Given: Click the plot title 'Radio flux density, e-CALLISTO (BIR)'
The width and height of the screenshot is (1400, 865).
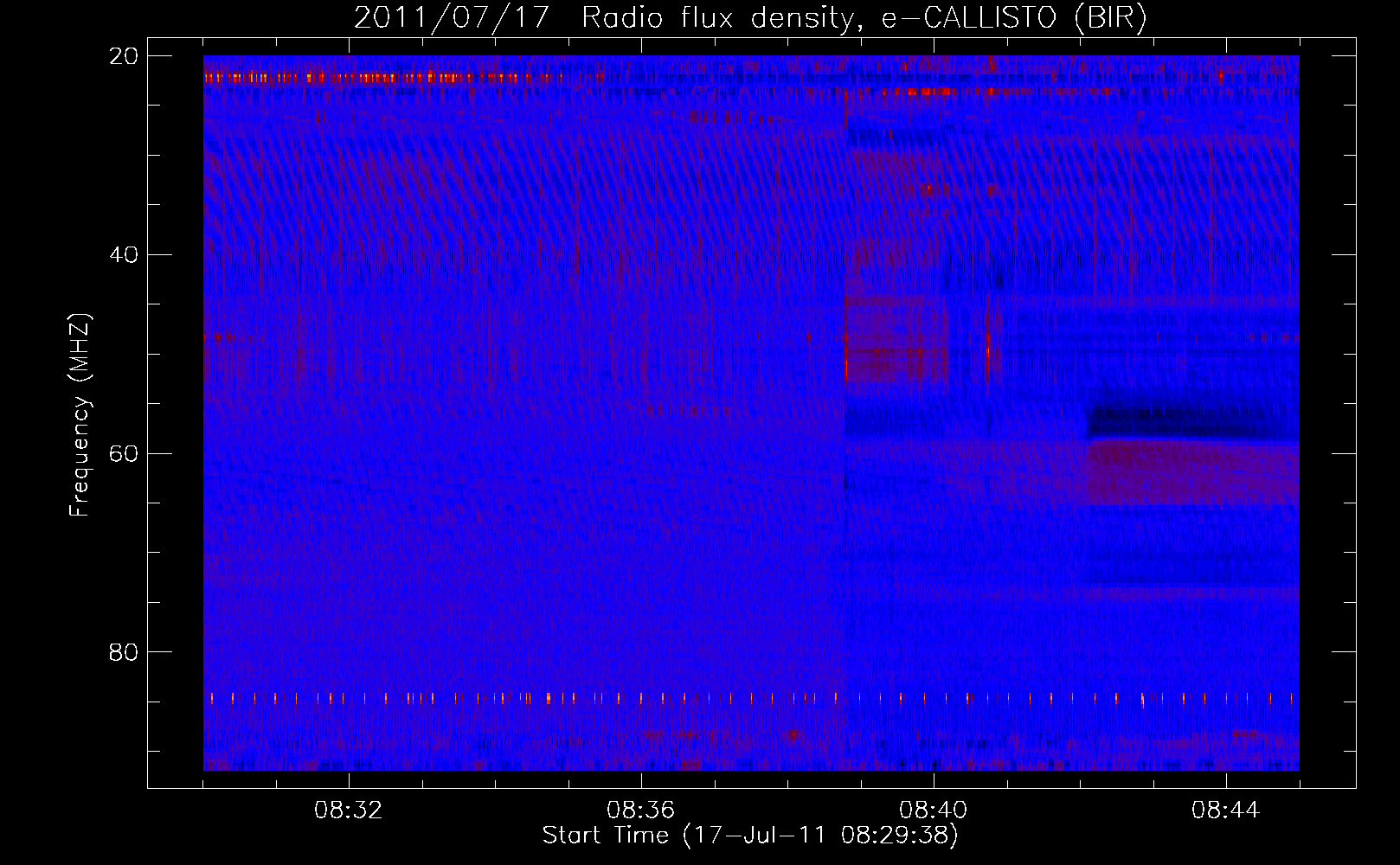Looking at the screenshot, I should [864, 18].
